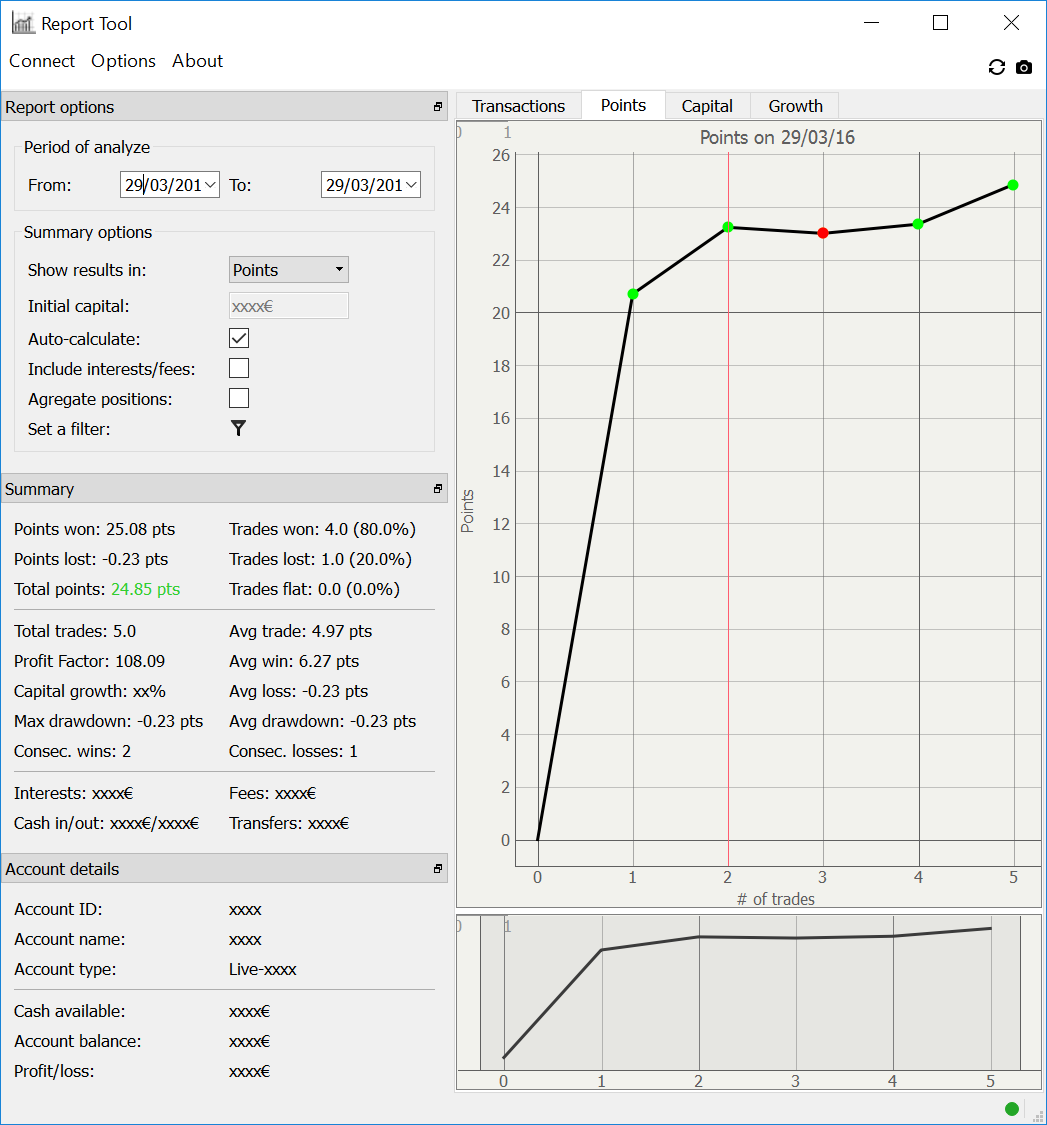Open the Show results in dropdown

coord(288,270)
